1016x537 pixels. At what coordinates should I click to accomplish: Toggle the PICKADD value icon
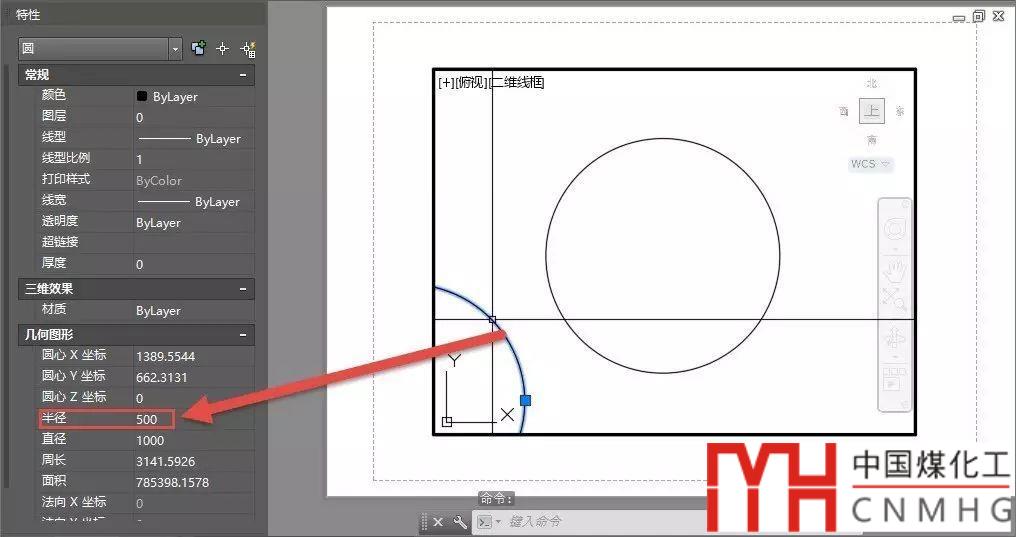coord(198,48)
